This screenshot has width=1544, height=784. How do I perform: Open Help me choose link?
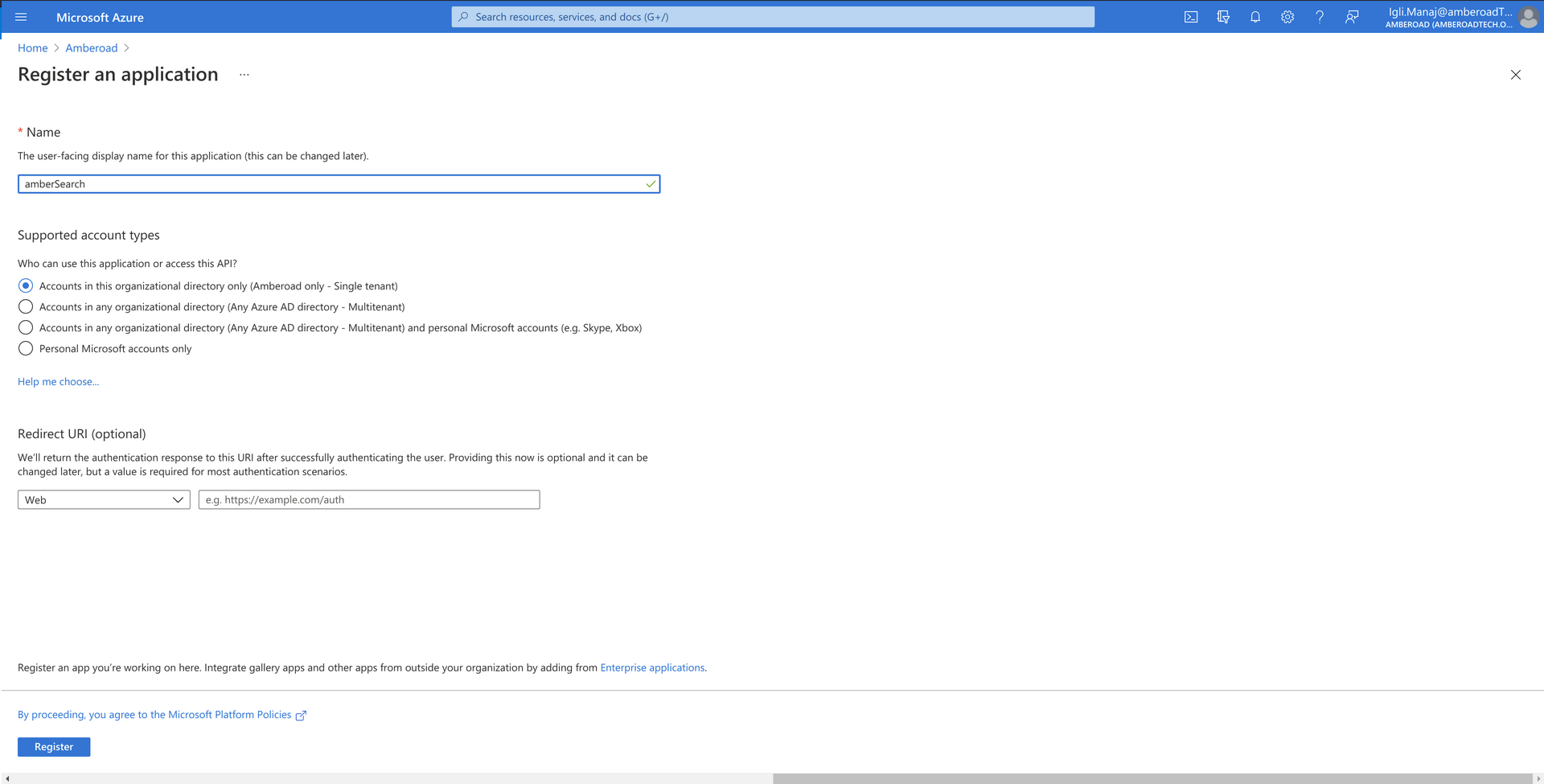(x=59, y=382)
